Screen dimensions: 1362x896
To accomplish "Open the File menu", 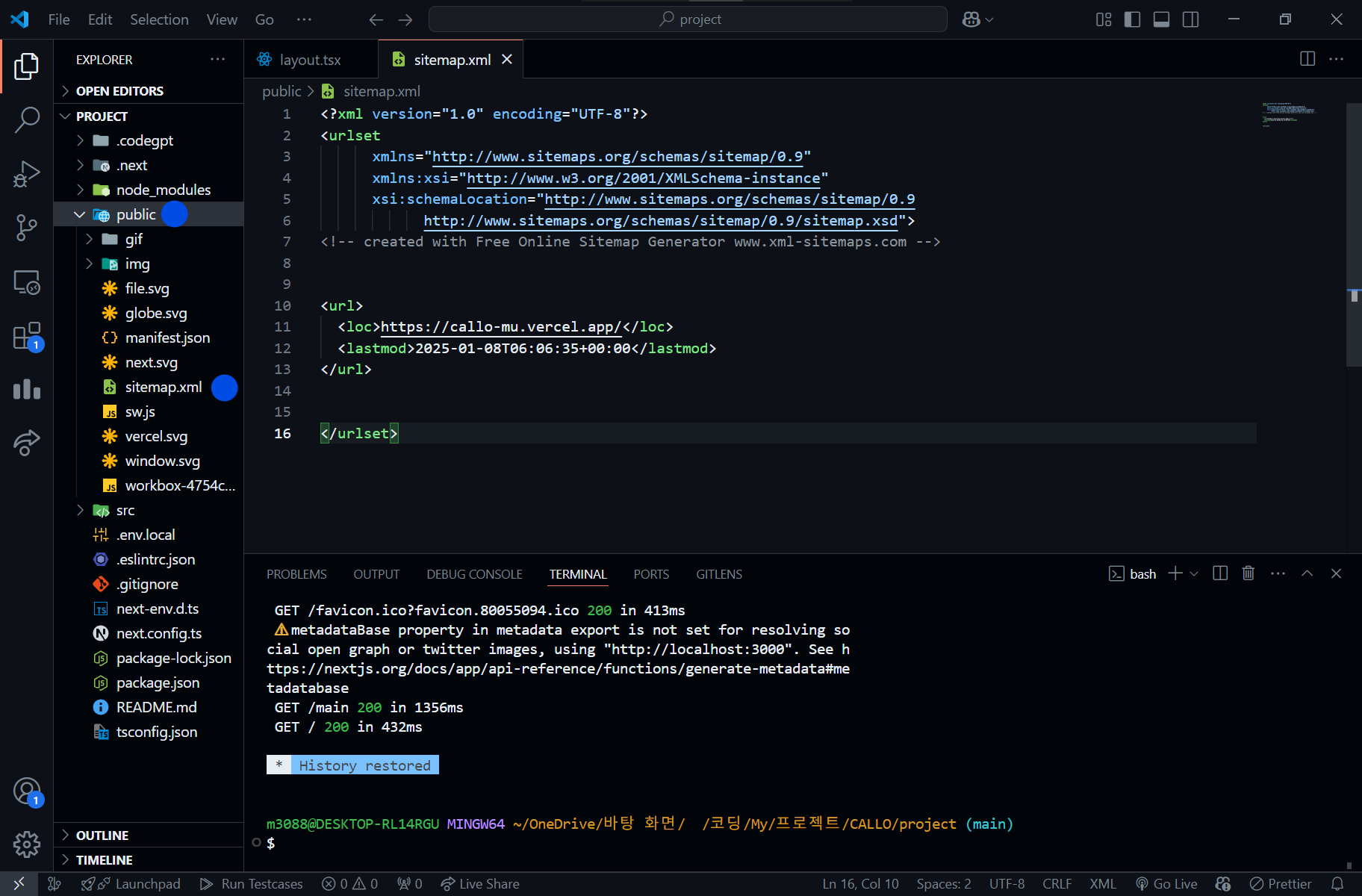I will tap(59, 19).
